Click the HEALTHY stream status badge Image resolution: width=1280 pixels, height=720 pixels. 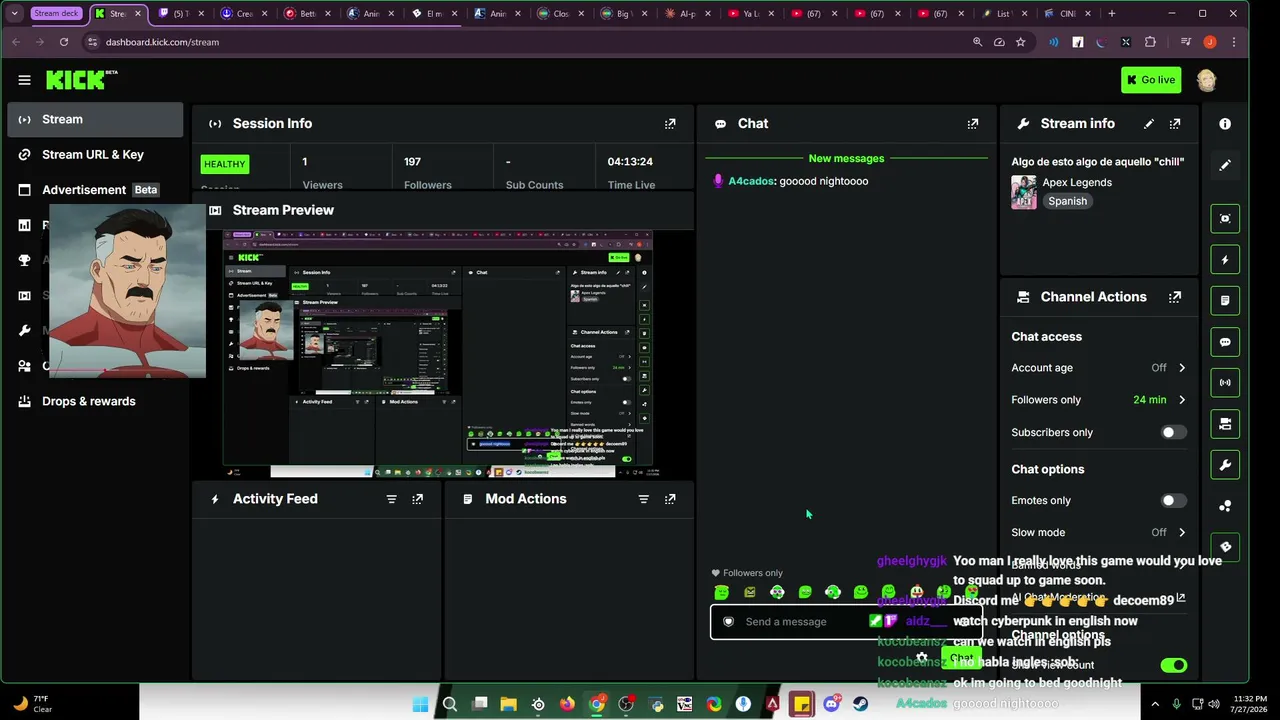click(x=225, y=164)
